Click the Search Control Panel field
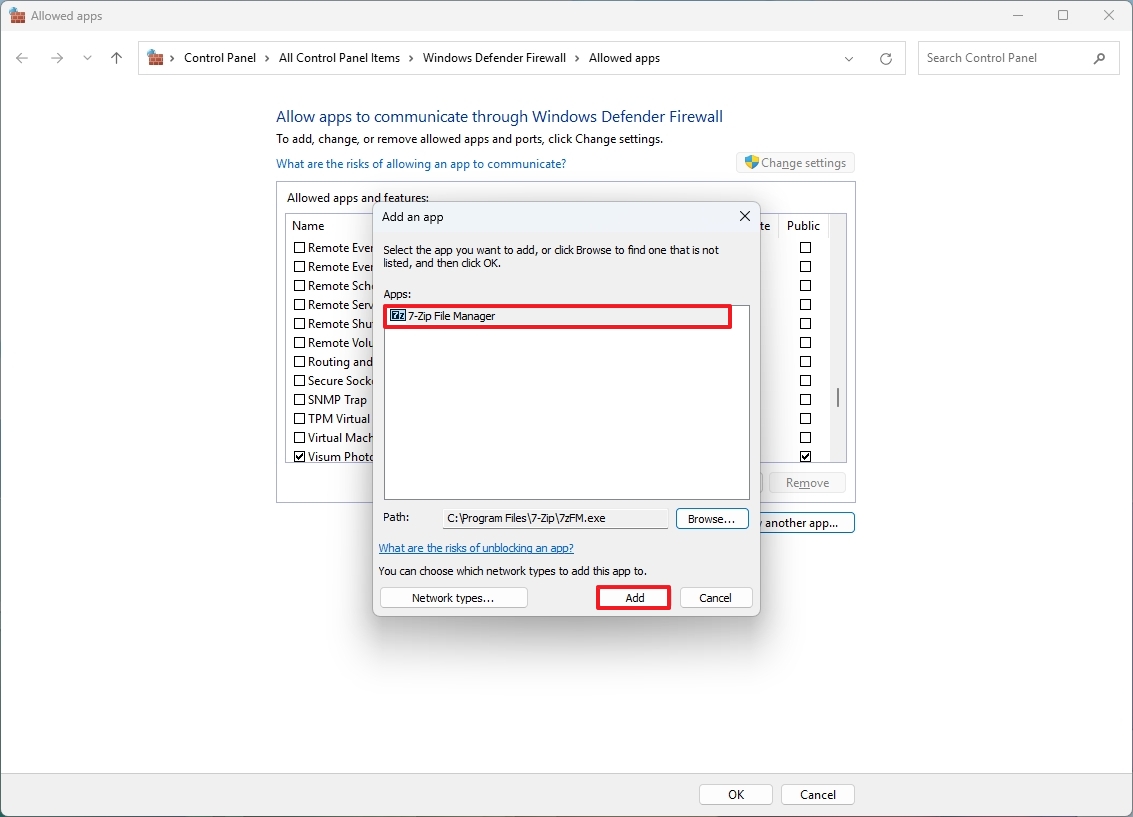 coord(1019,58)
